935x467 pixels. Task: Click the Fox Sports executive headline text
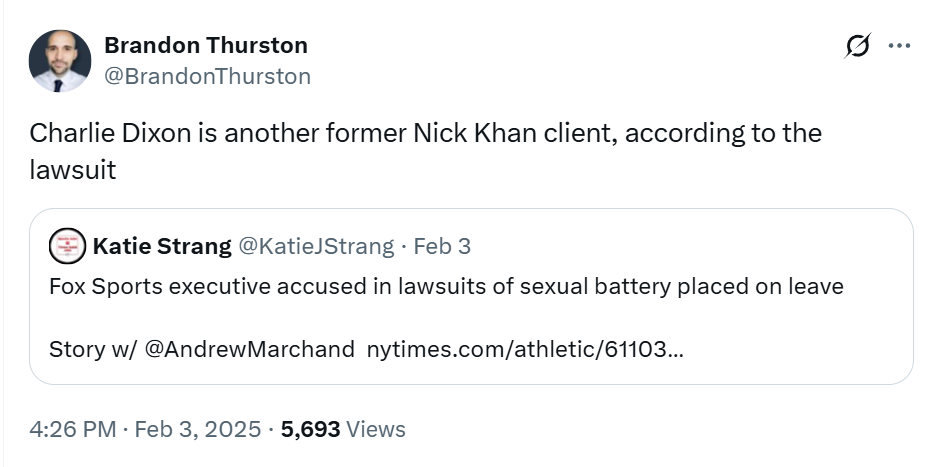click(446, 286)
